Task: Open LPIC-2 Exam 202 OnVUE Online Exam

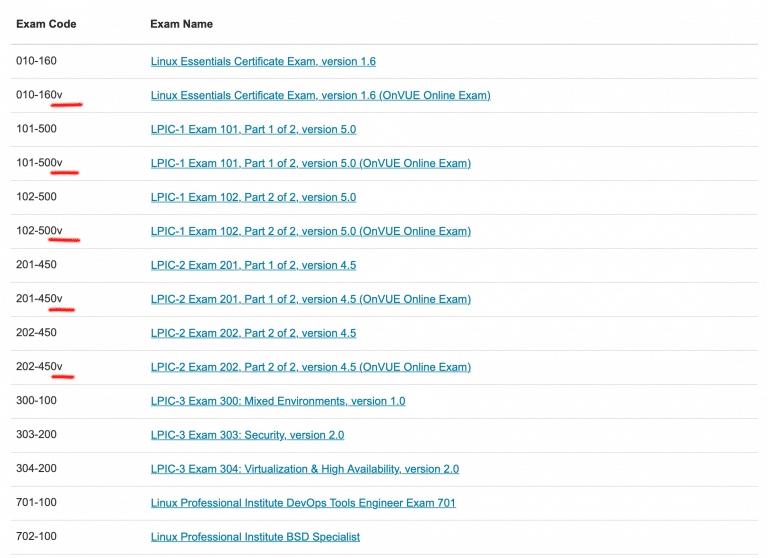Action: (310, 368)
